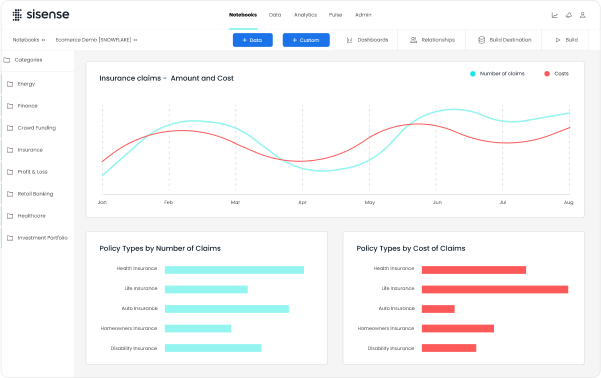Expand the Notebooks breadcrumb chevron
Viewport: 601px width, 378px height.
(43, 40)
